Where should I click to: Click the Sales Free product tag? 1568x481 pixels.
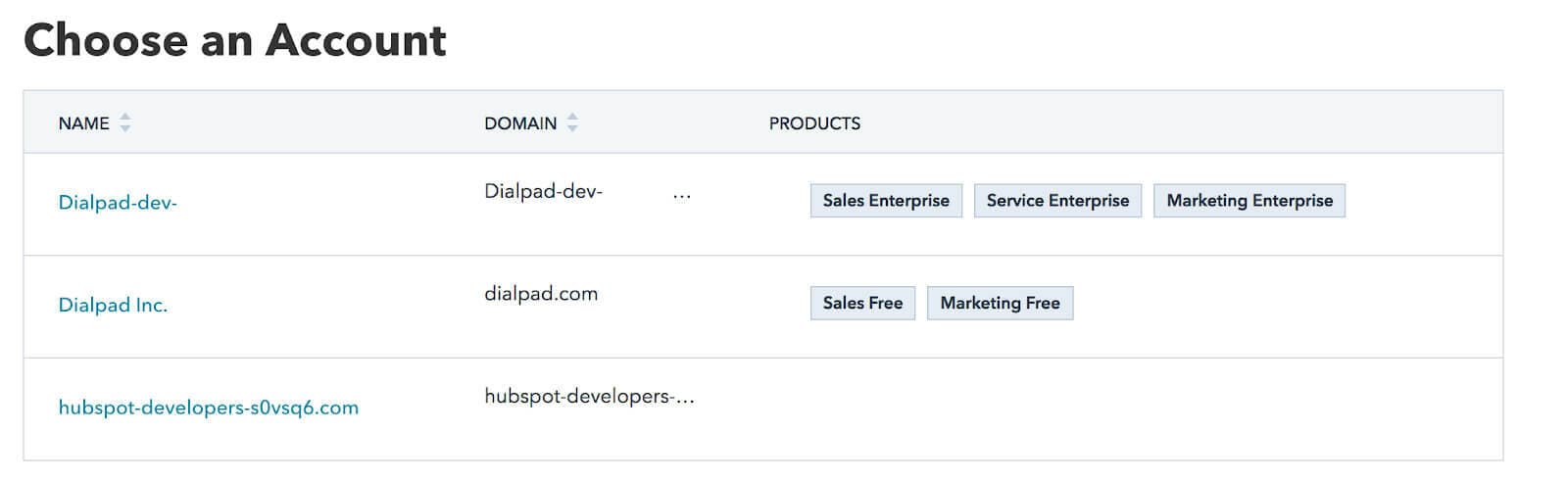click(862, 303)
